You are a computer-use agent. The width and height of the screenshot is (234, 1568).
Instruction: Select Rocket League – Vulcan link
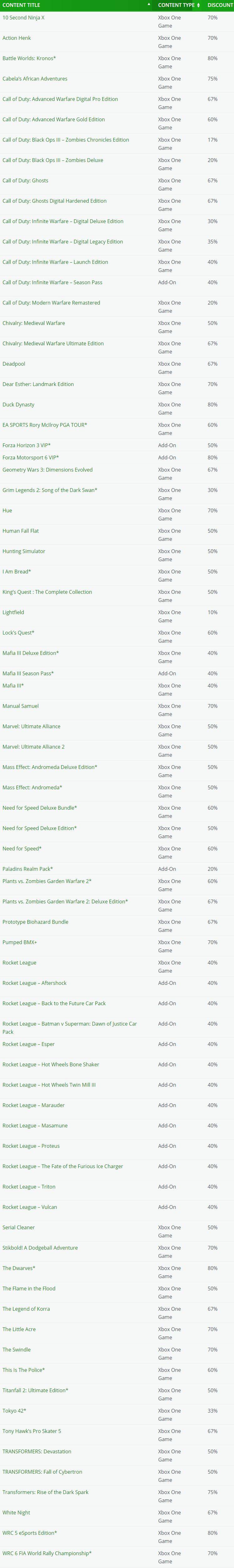[x=30, y=1206]
